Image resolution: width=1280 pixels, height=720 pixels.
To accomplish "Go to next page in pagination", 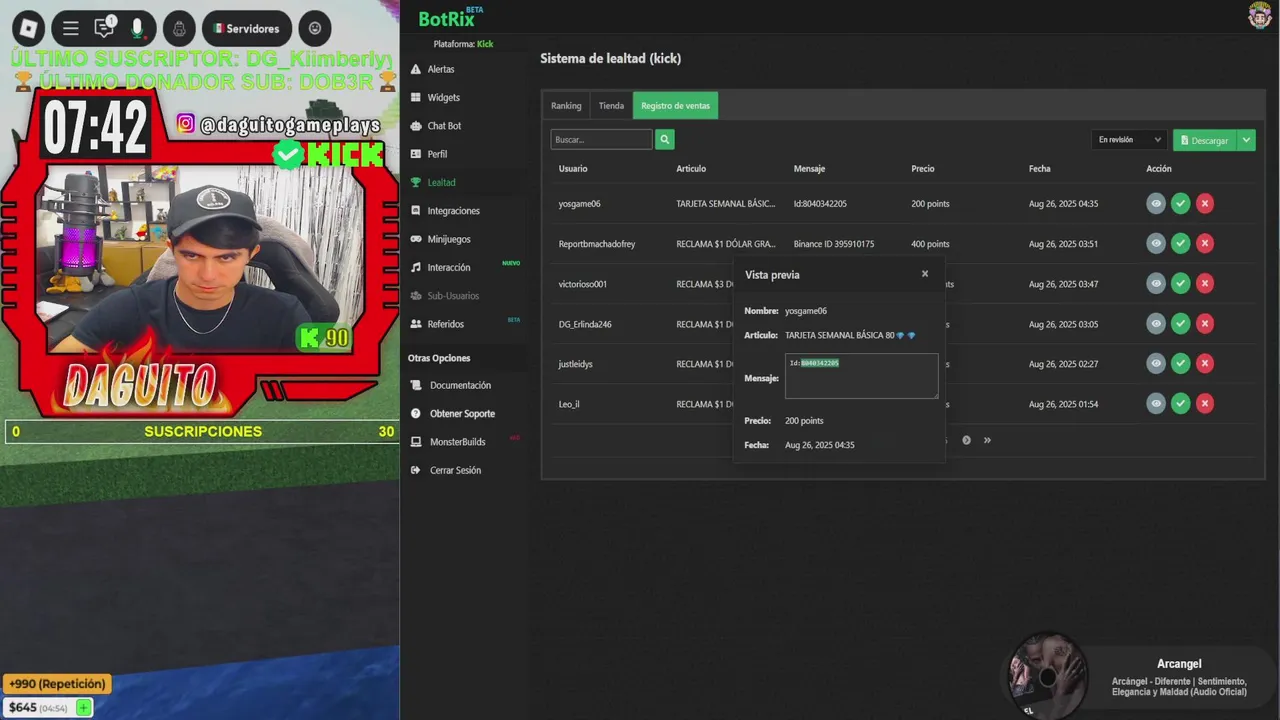I will (x=966, y=440).
